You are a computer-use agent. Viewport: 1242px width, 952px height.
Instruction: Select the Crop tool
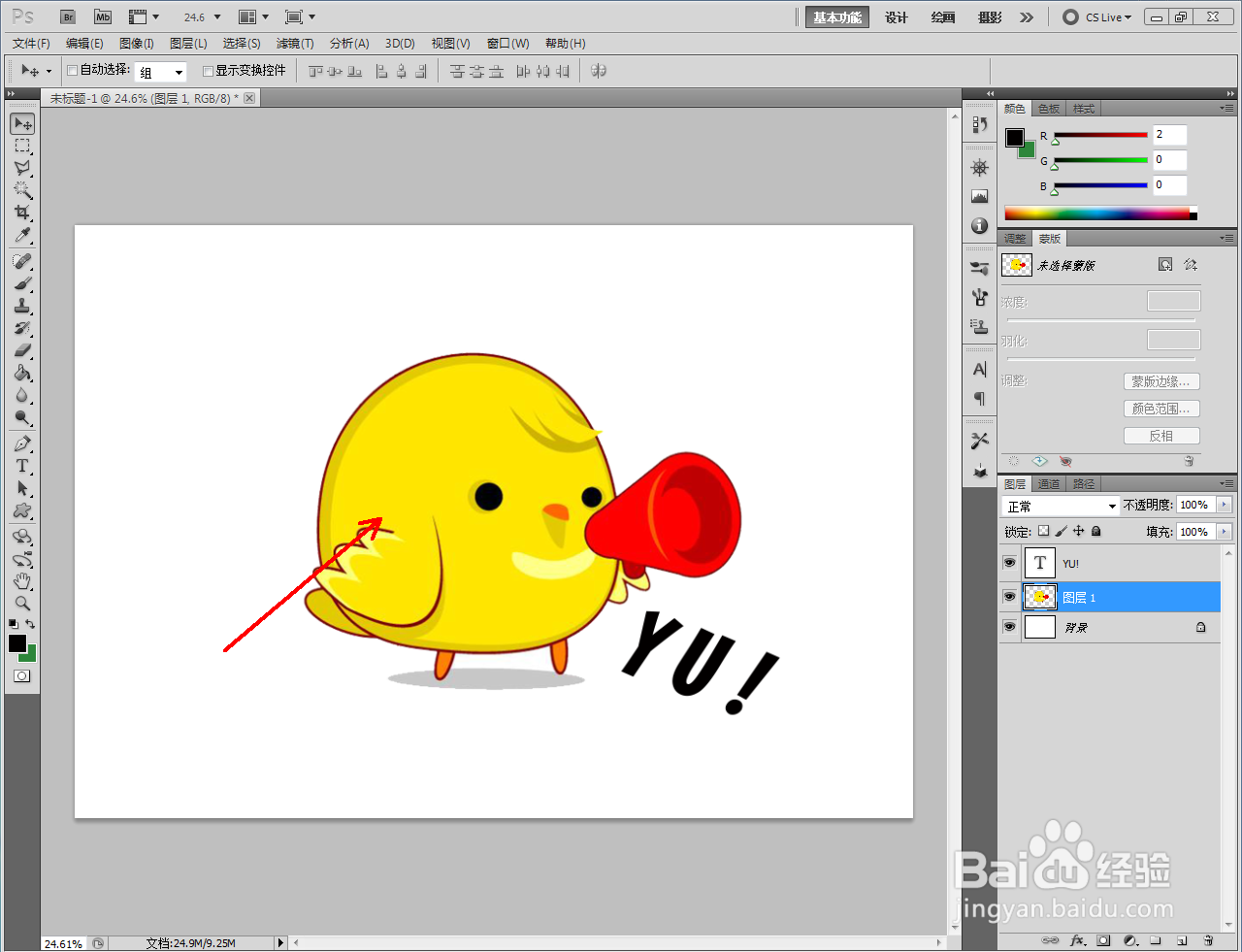click(22, 213)
